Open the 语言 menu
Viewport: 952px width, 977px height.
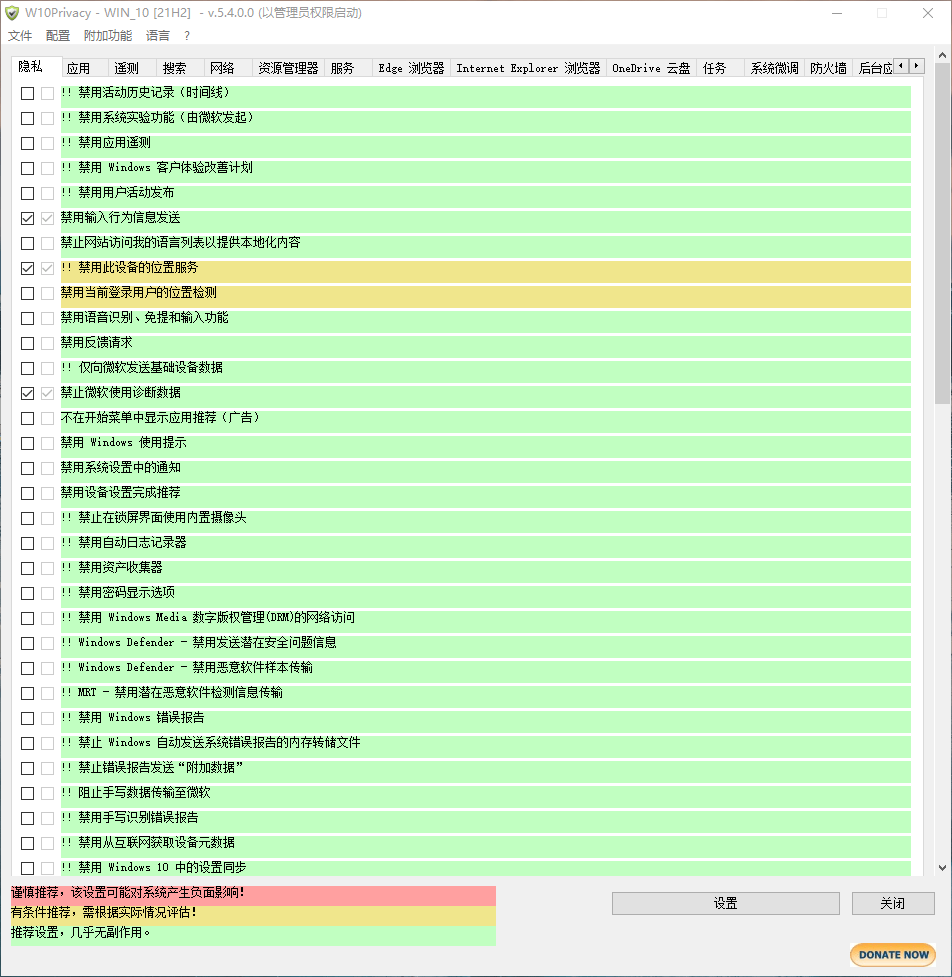[x=158, y=36]
